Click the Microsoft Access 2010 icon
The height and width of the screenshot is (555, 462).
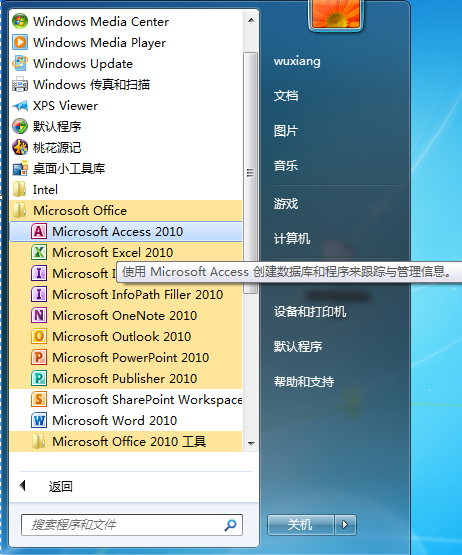[39, 231]
